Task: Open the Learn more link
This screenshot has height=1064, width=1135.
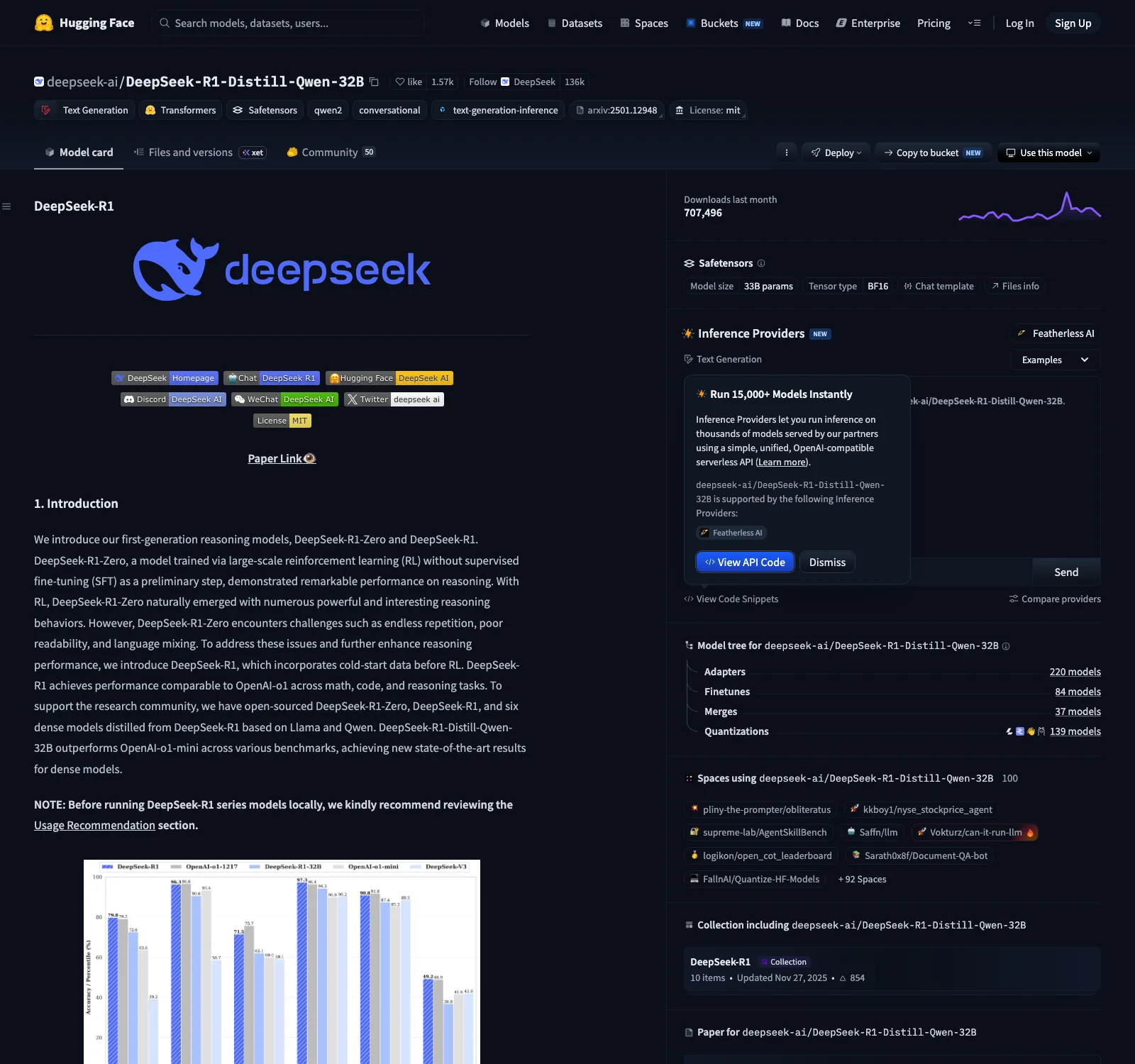Action: (x=782, y=462)
